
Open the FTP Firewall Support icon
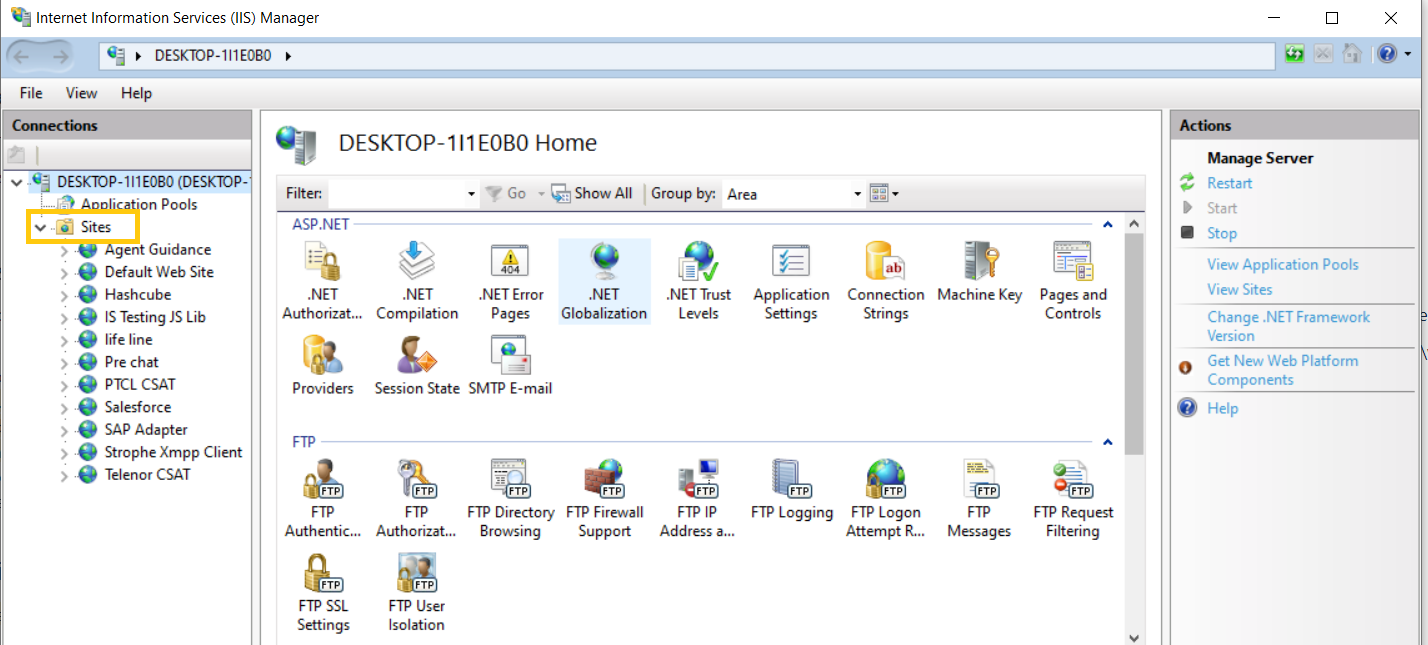(x=604, y=499)
